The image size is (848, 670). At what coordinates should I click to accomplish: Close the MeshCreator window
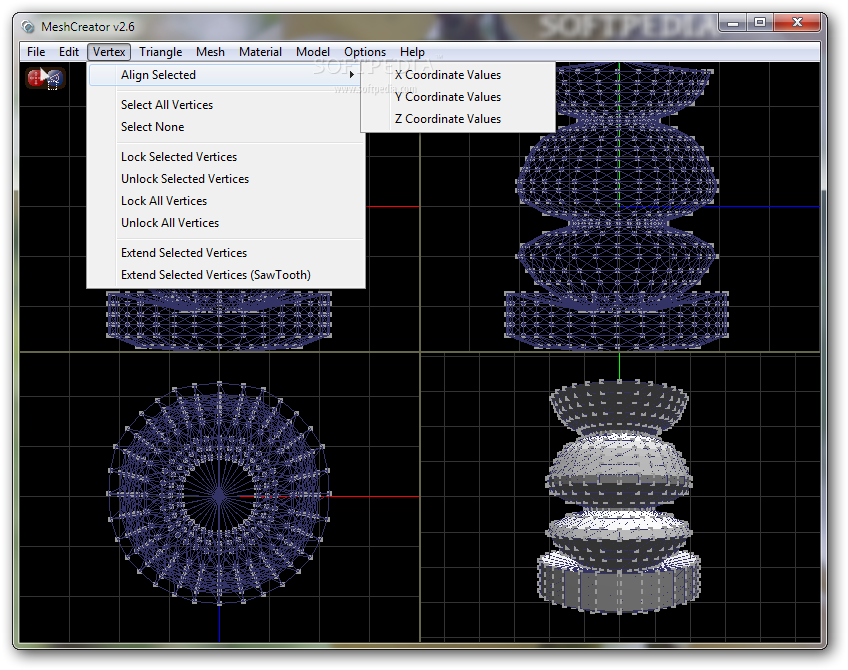pos(797,23)
